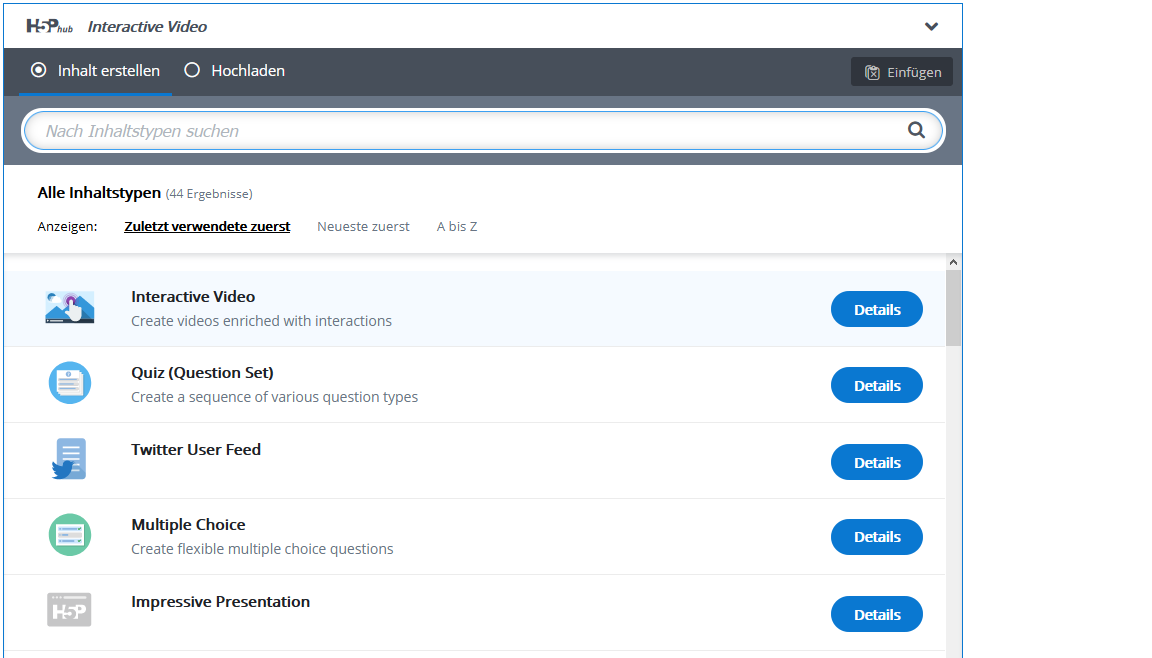Select the Impressive Presentation title

[220, 601]
